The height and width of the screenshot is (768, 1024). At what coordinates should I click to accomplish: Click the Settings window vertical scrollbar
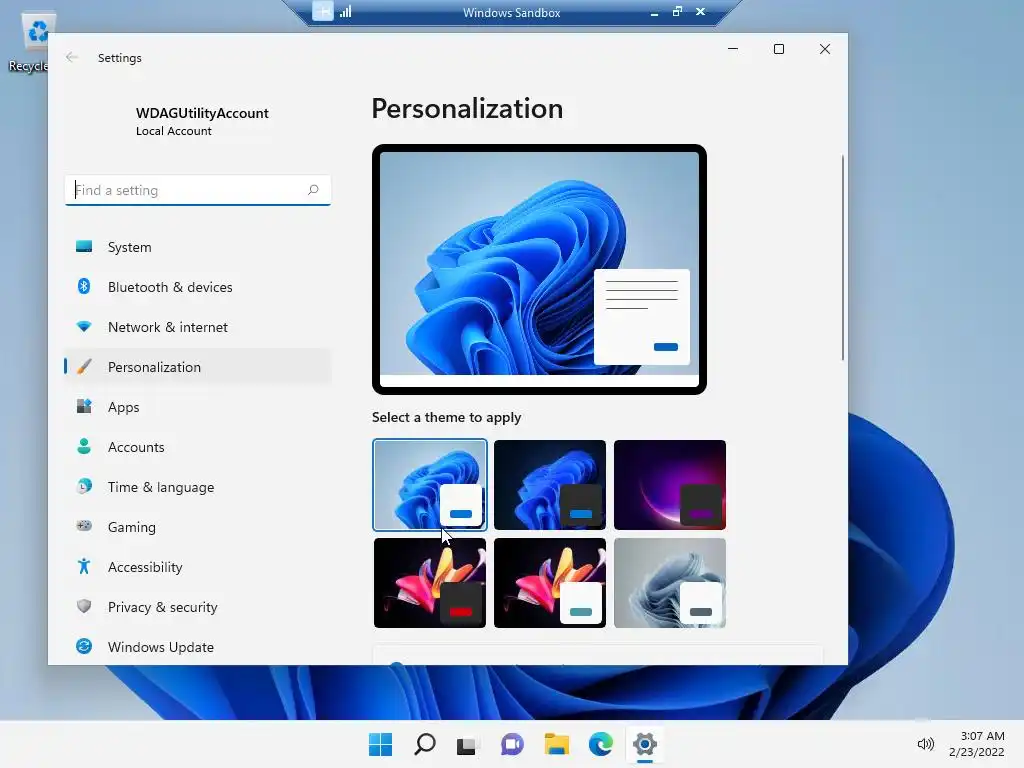point(842,257)
